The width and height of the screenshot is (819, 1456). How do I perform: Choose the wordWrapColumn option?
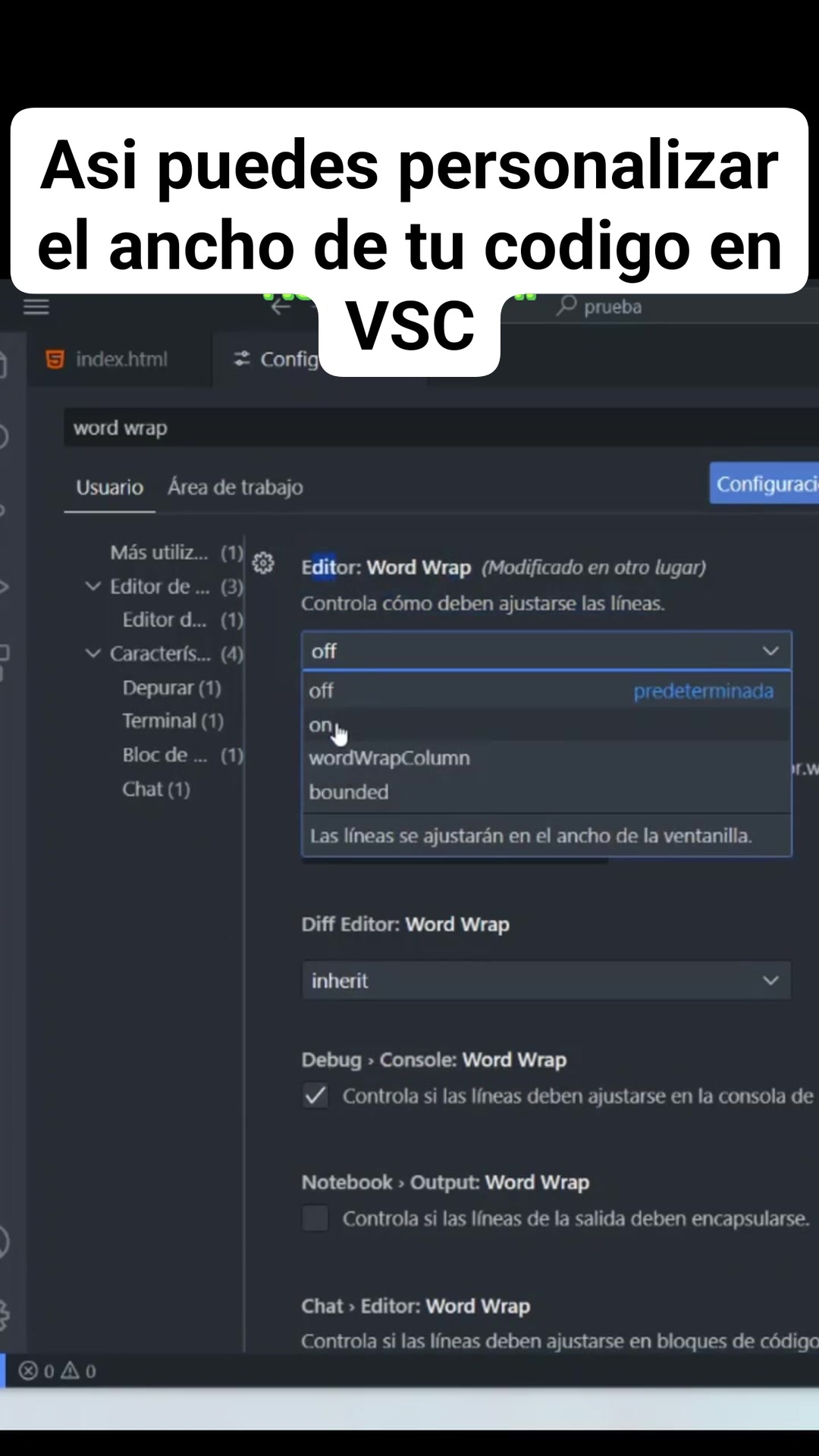(546, 758)
